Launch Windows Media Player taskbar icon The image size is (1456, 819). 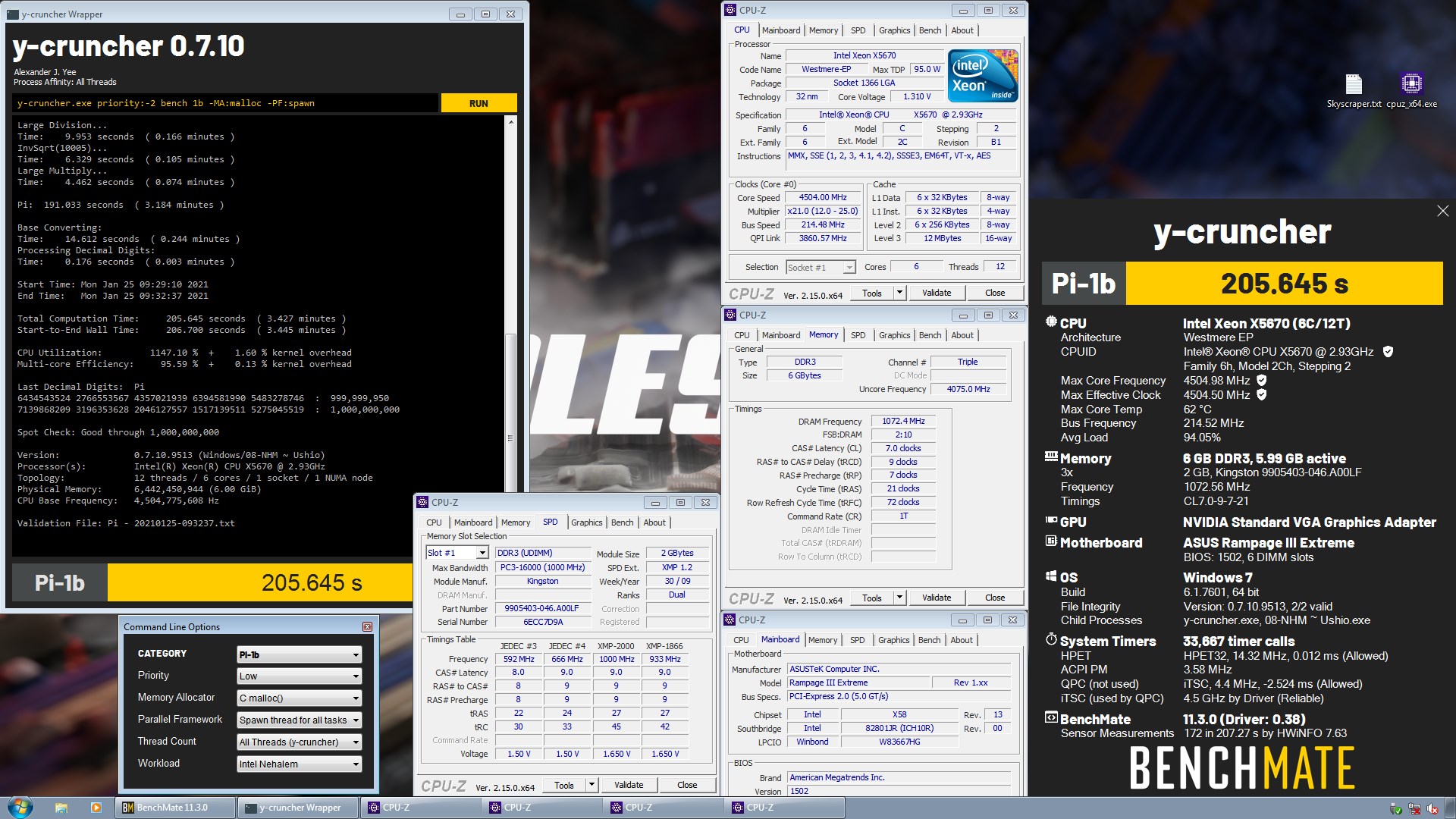click(96, 808)
